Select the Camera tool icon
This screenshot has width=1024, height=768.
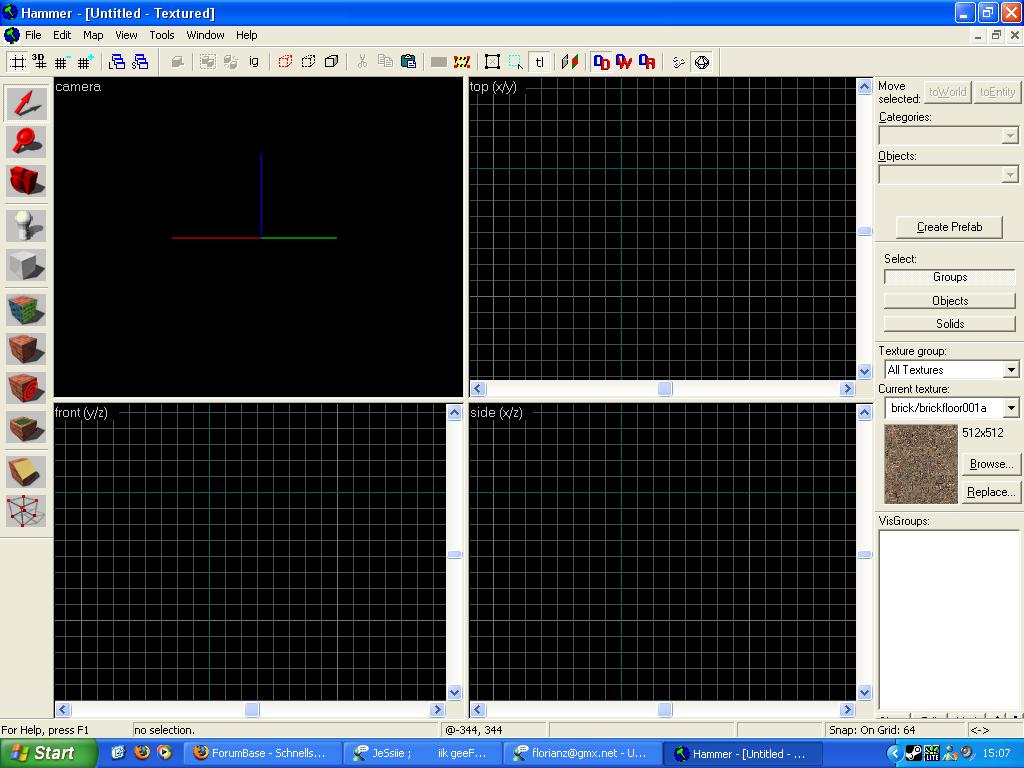click(x=26, y=180)
